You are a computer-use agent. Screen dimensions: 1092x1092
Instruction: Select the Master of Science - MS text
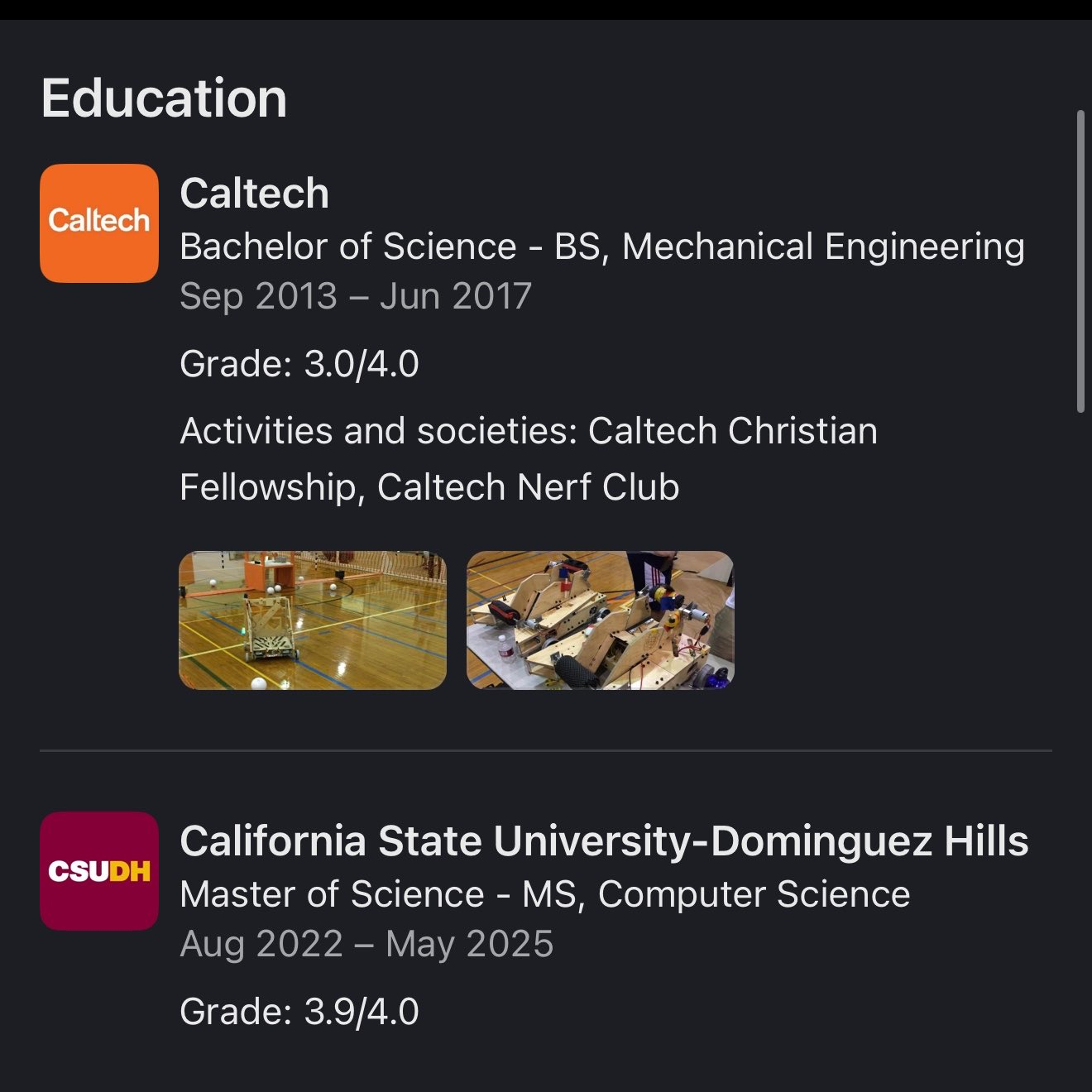[331, 894]
